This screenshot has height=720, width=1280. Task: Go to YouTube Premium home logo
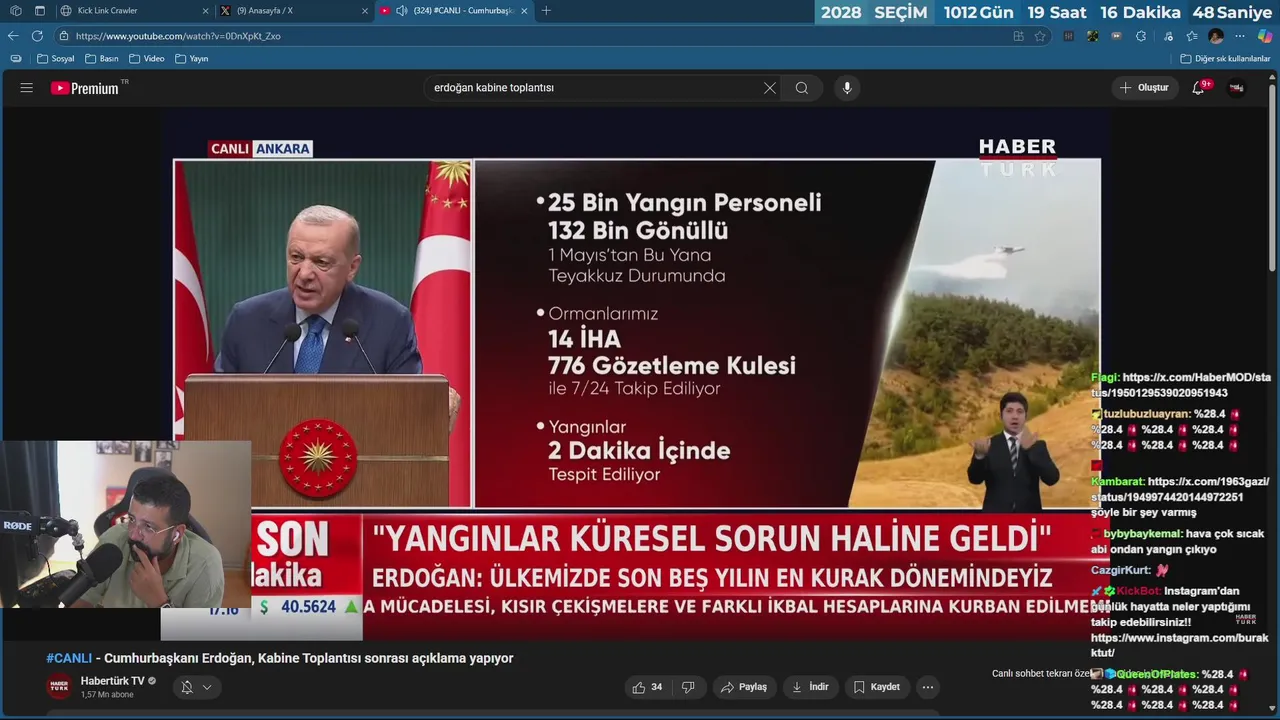pos(85,88)
